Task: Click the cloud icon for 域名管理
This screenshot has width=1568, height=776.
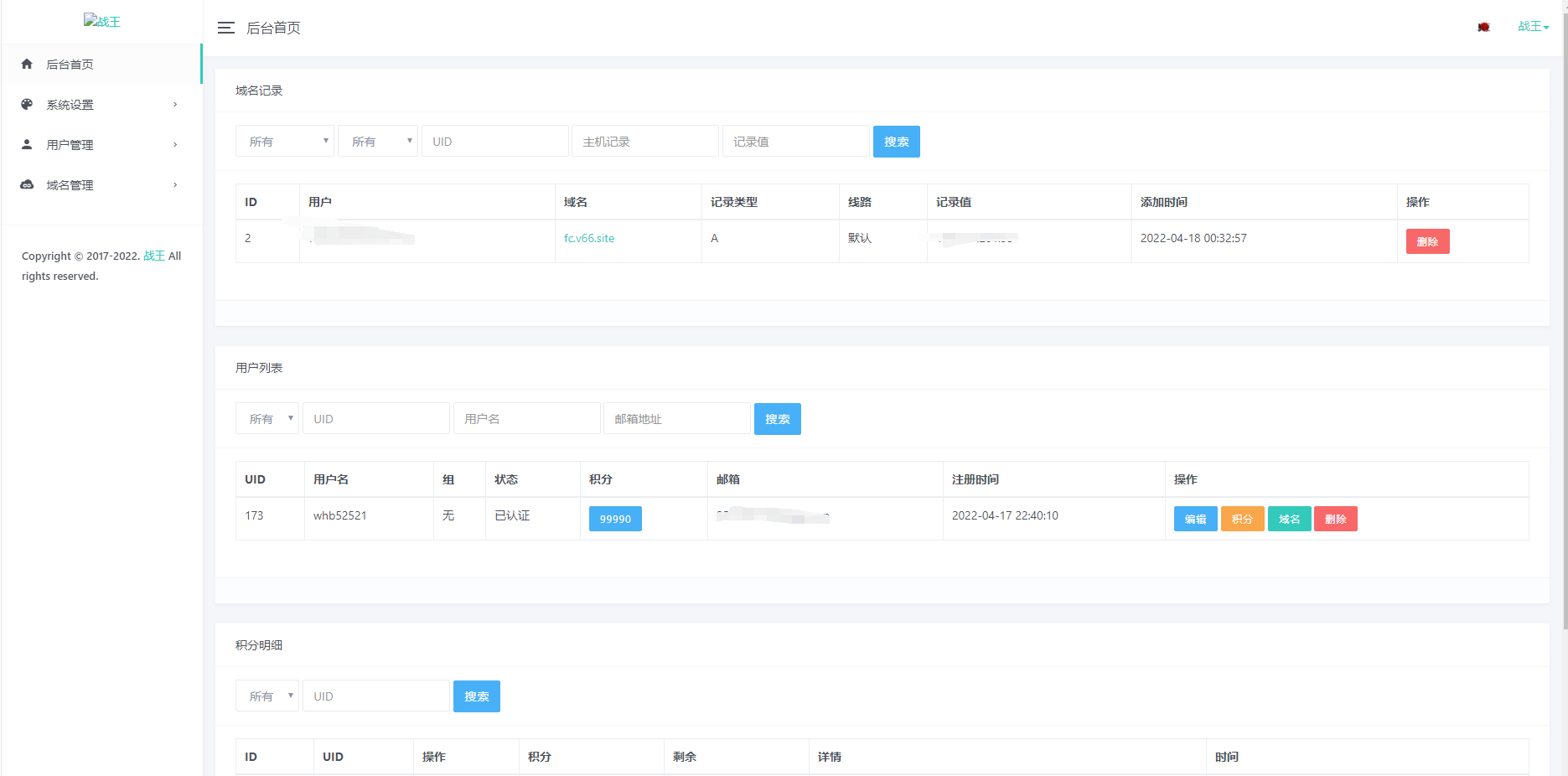Action: 27,184
